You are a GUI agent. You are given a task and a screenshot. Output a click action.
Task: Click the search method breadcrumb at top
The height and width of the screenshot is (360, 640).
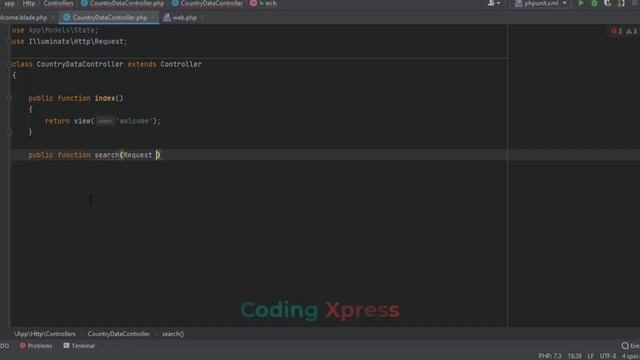(264, 3)
